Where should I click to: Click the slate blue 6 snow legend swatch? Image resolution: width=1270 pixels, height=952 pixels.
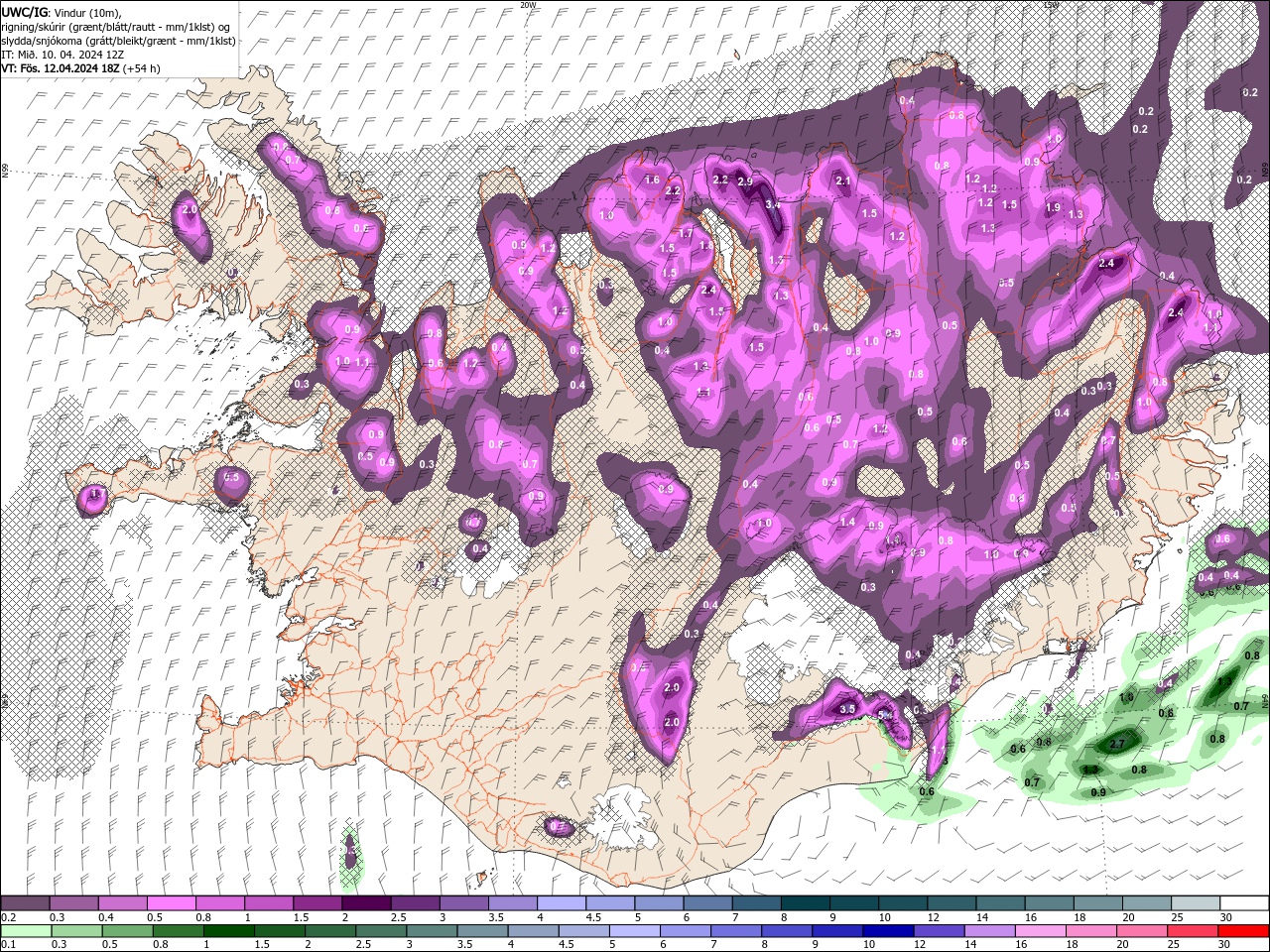pyautogui.click(x=707, y=903)
